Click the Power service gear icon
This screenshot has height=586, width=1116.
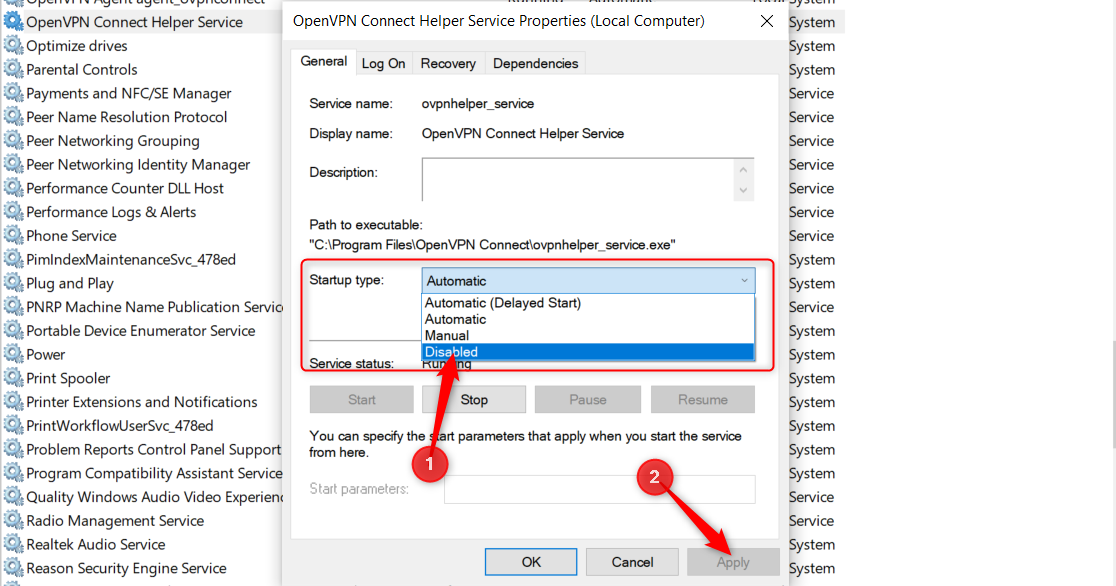14,354
